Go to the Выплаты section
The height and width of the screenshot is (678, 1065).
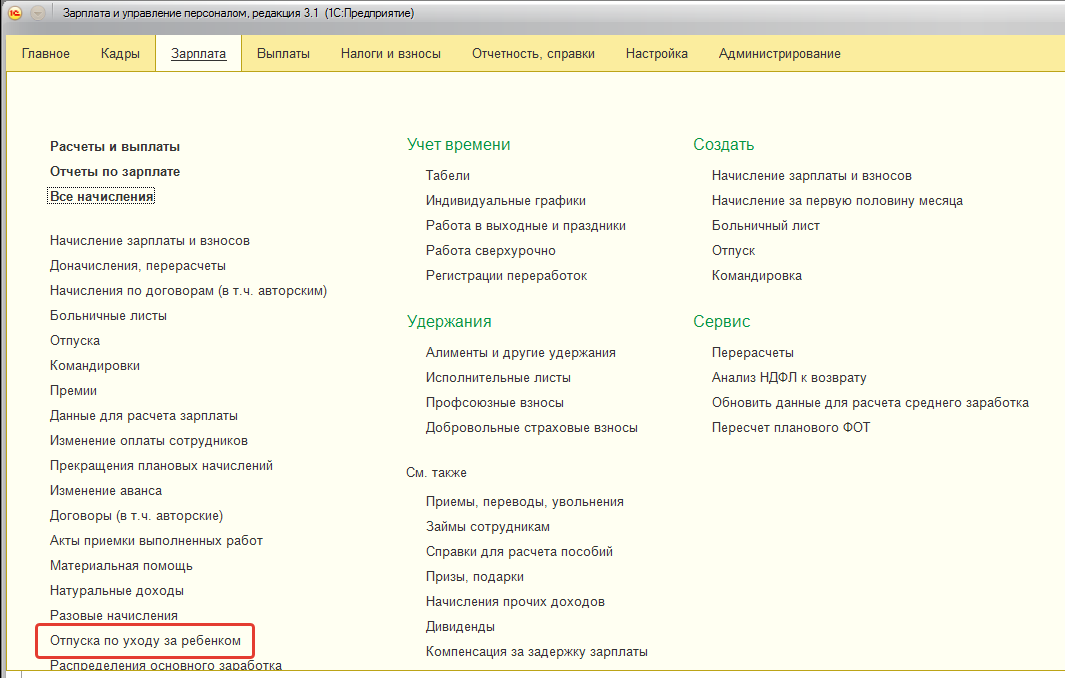pyautogui.click(x=283, y=54)
